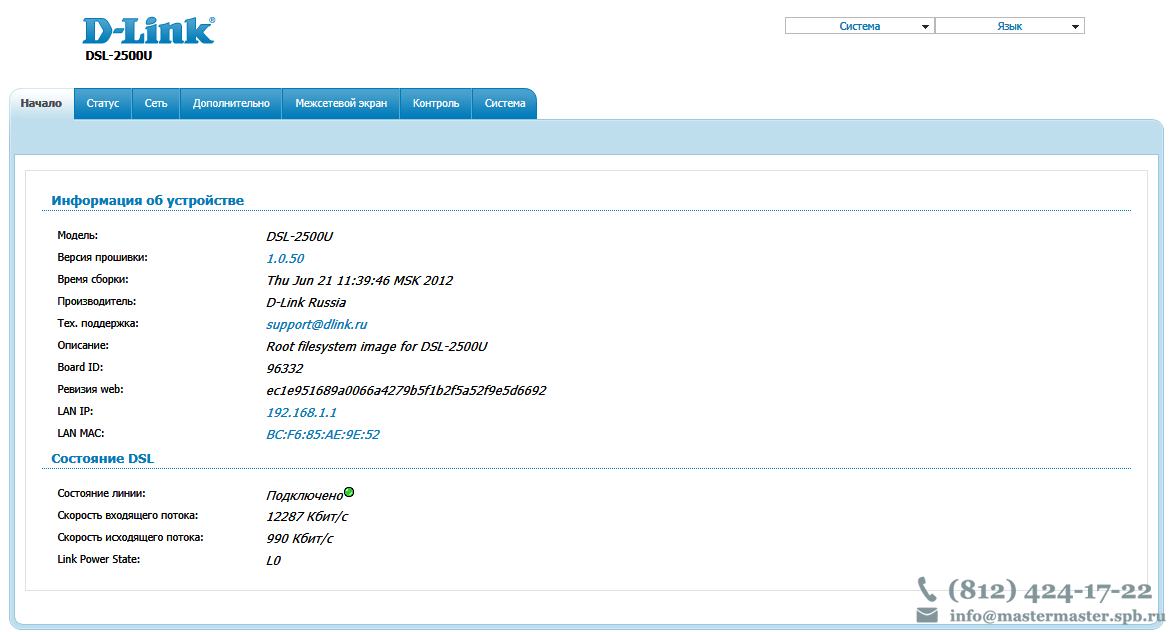This screenshot has height=632, width=1173.
Task: Click the Скорость входящего потока label
Action: tap(128, 515)
